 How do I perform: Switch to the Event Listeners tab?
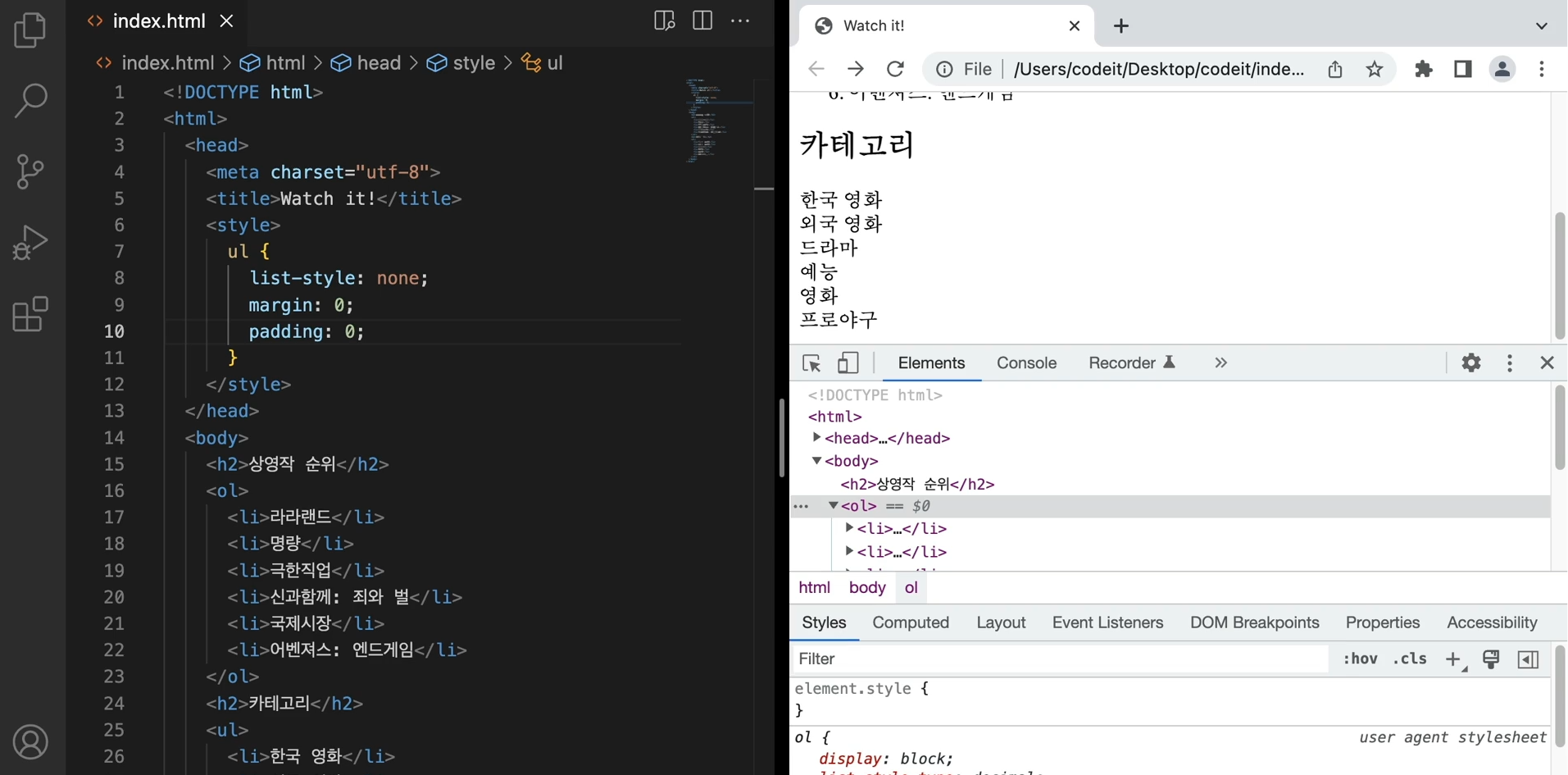point(1108,622)
